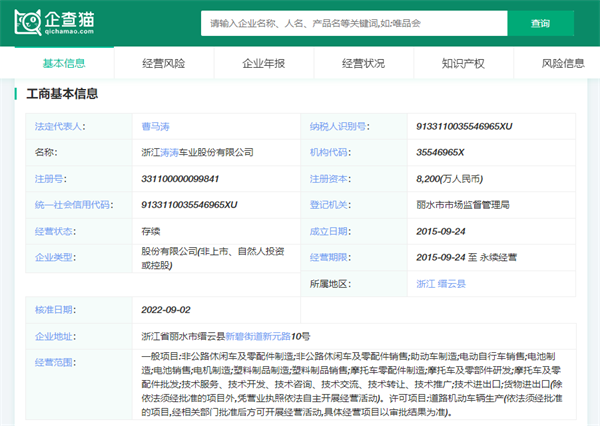Click the 纳税人识别号 label
Screen dimensions: 600x426
340,126
